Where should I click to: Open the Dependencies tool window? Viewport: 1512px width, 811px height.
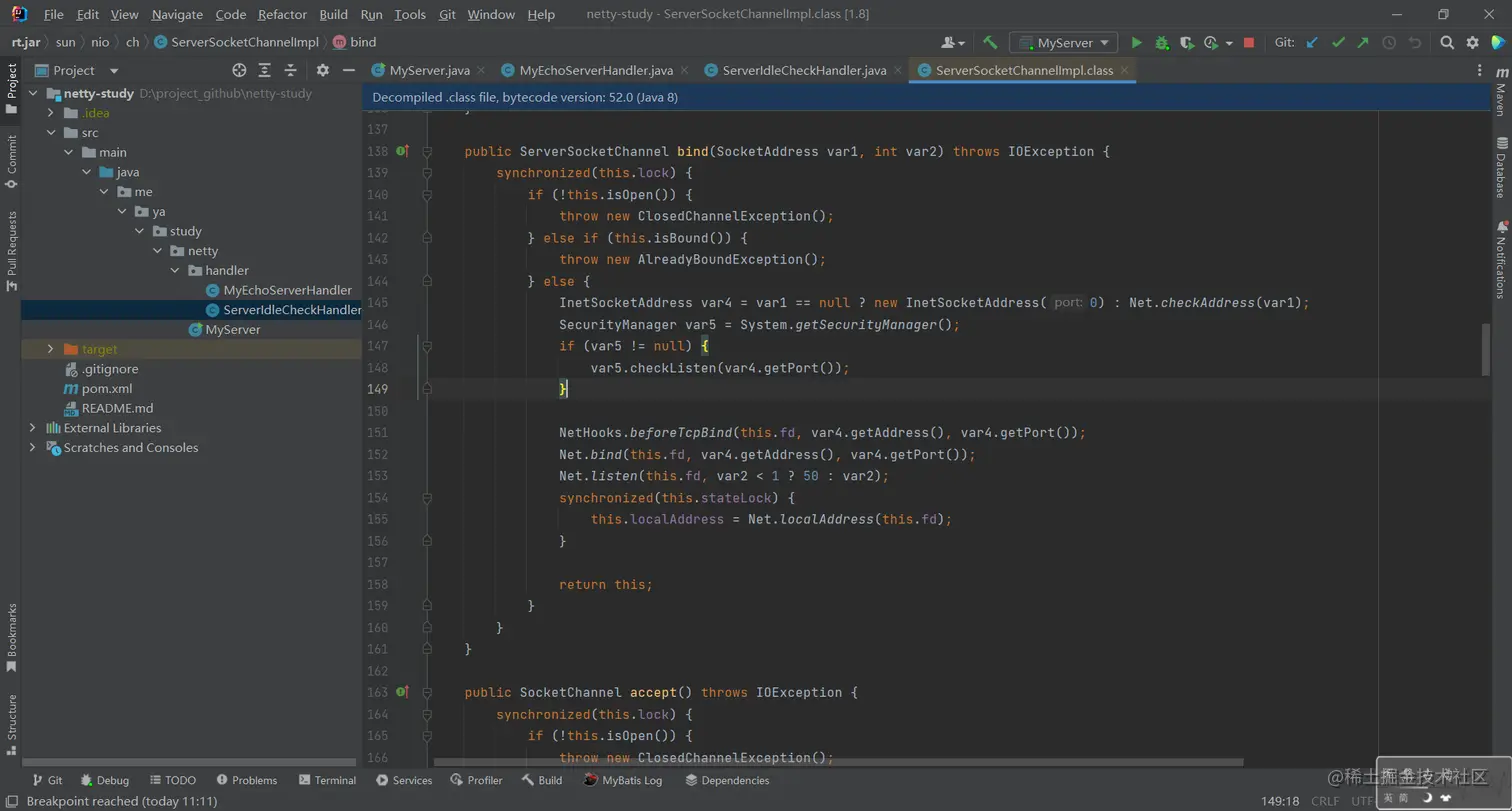point(727,780)
